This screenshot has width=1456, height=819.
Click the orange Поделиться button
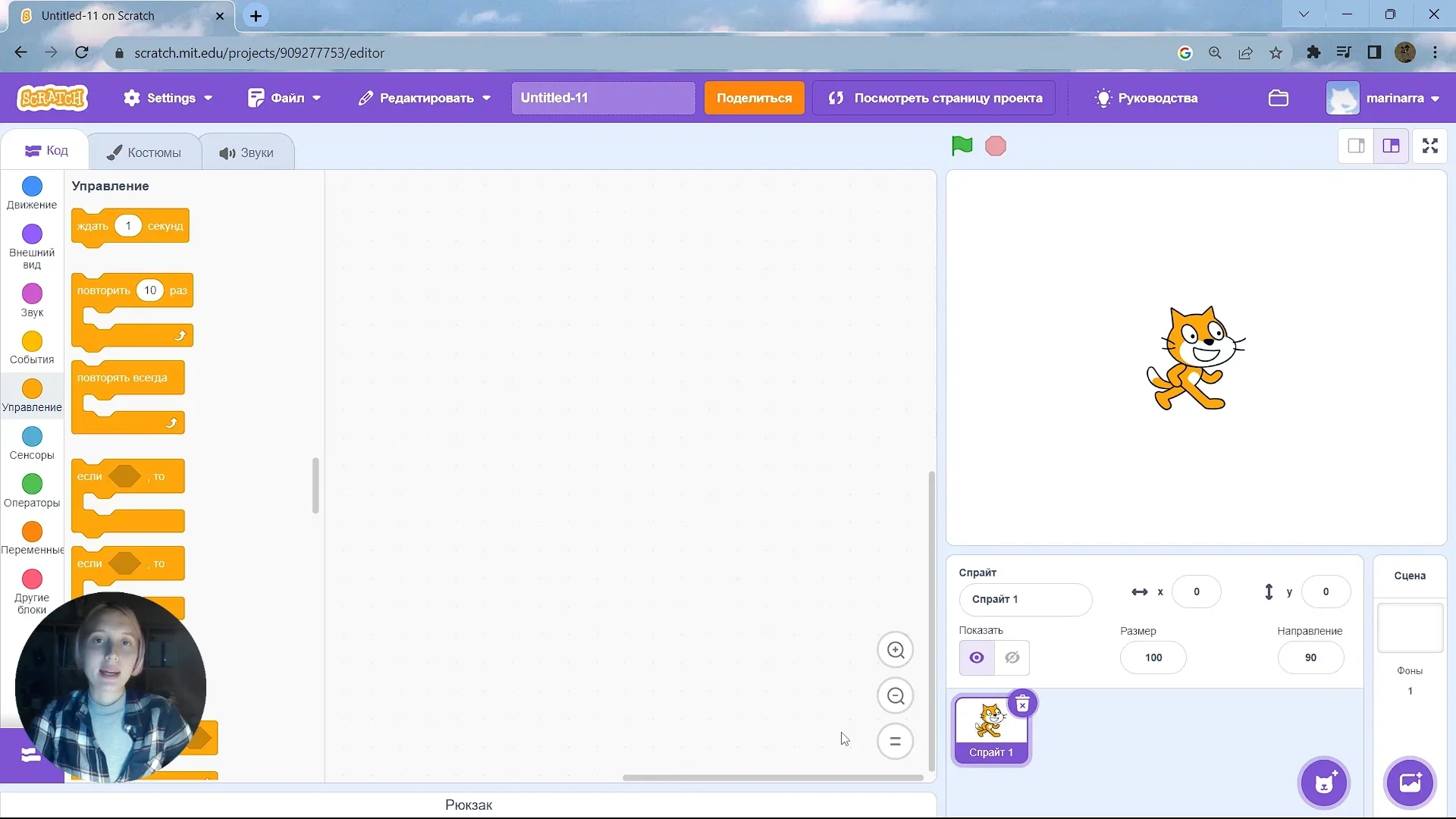tap(754, 98)
